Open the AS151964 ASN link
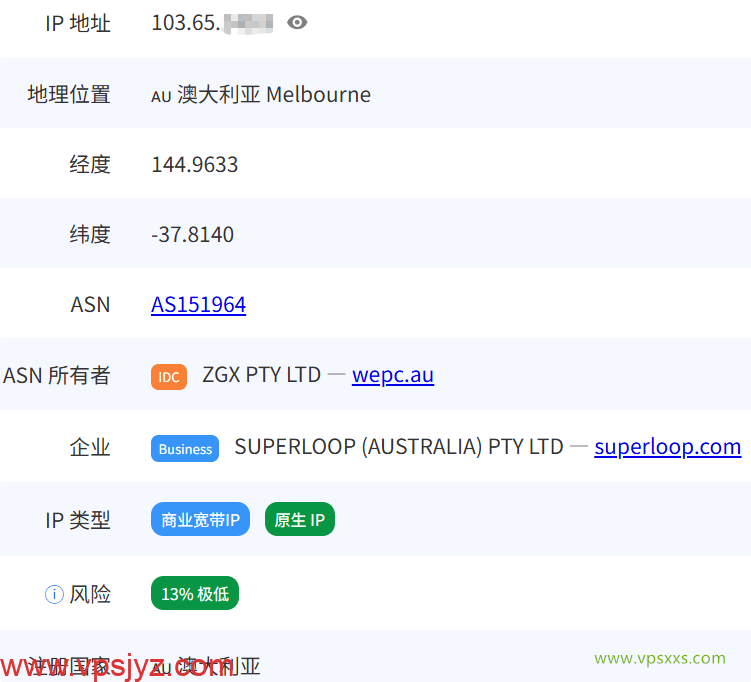751x682 pixels. click(198, 305)
